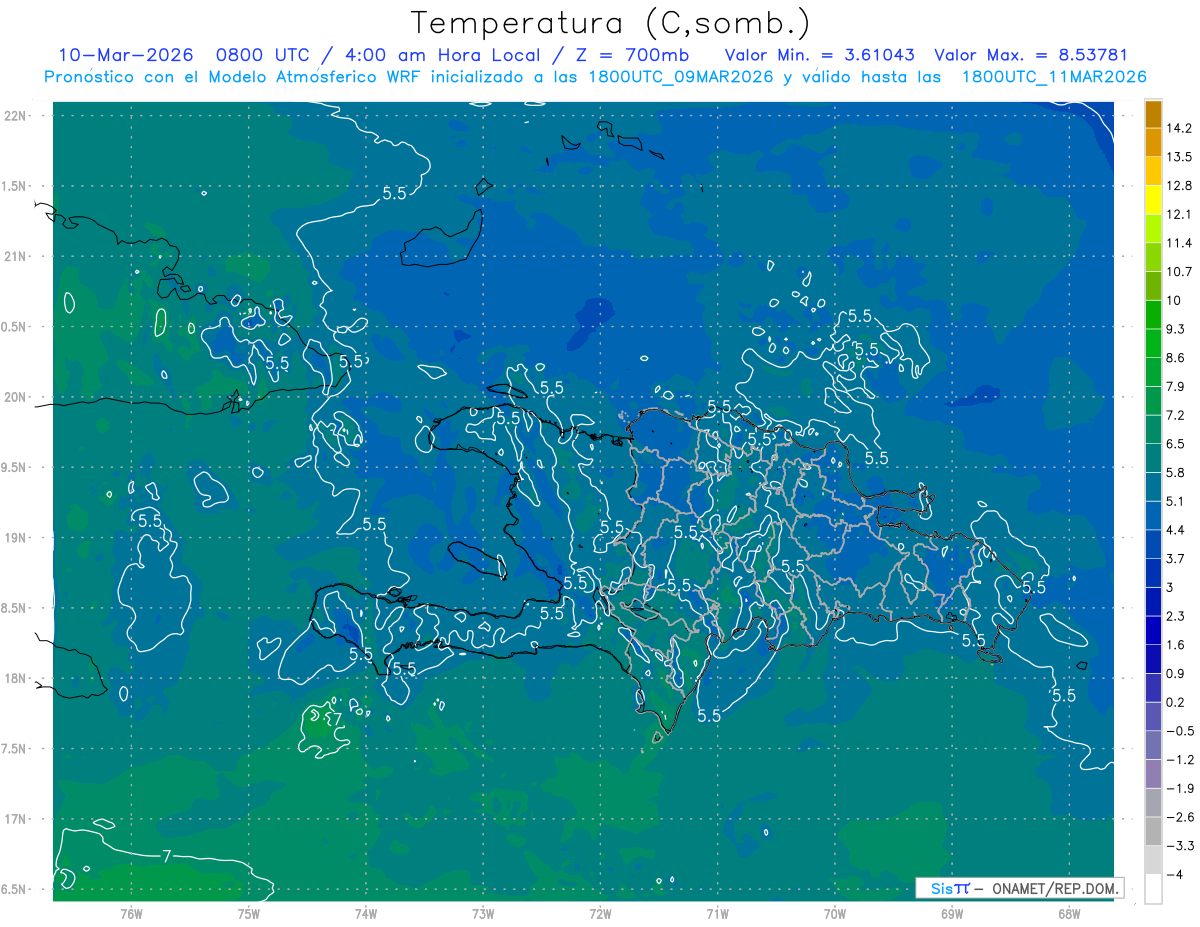This screenshot has height=927, width=1200.
Task: Click the "70W" longitude label
Action: 835,913
